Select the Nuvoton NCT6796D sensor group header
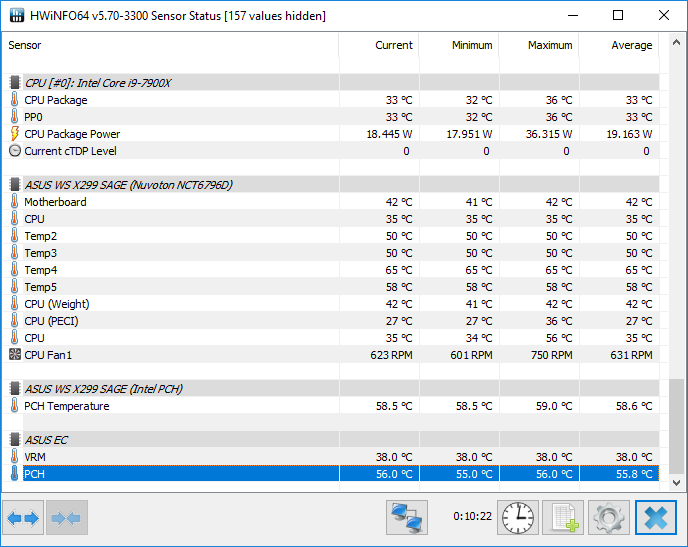Image resolution: width=688 pixels, height=547 pixels. (x=334, y=185)
